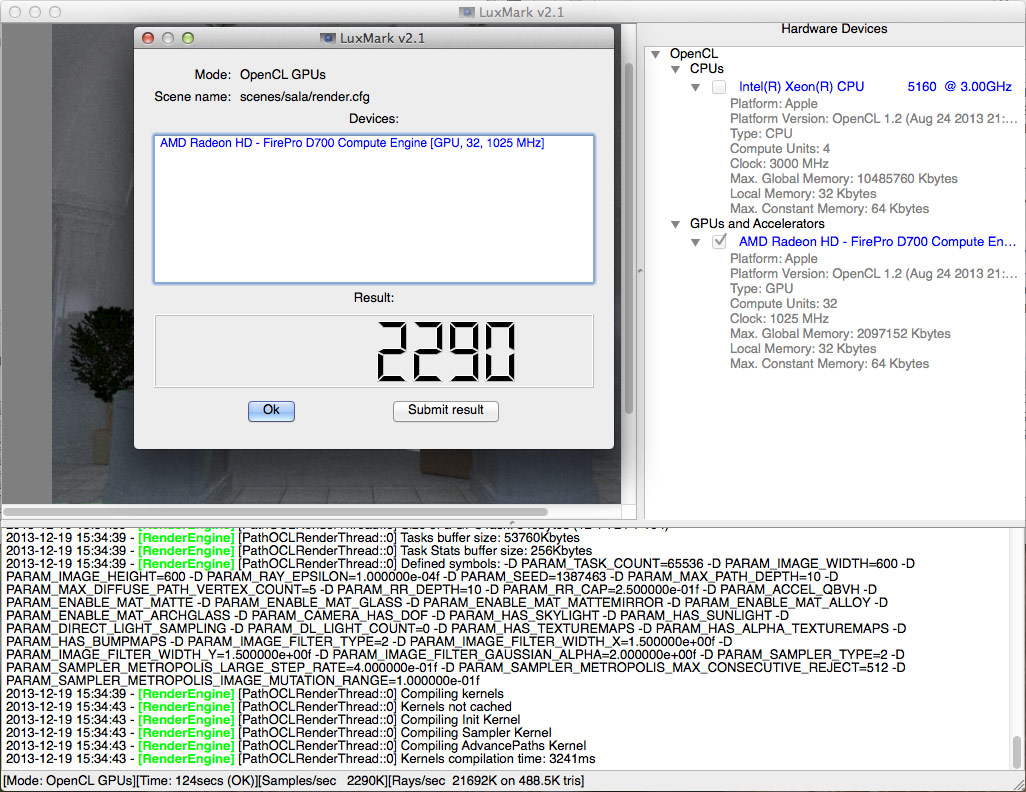Click the 'OpenCL GPUs' mode value

[x=283, y=75]
